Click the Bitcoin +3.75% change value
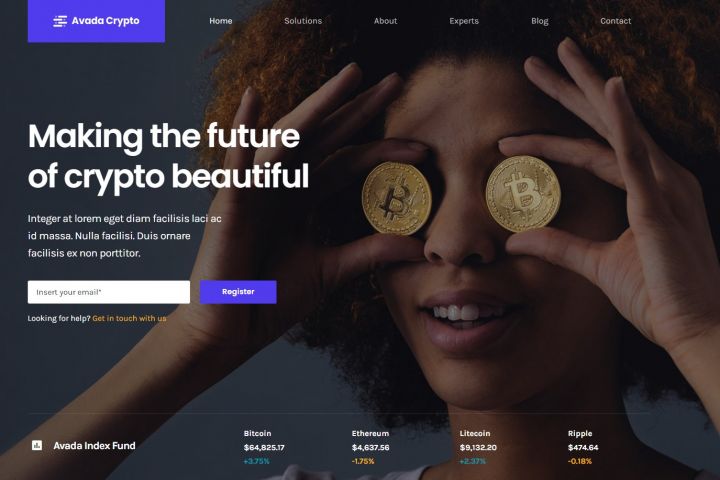The image size is (720, 480). point(257,461)
